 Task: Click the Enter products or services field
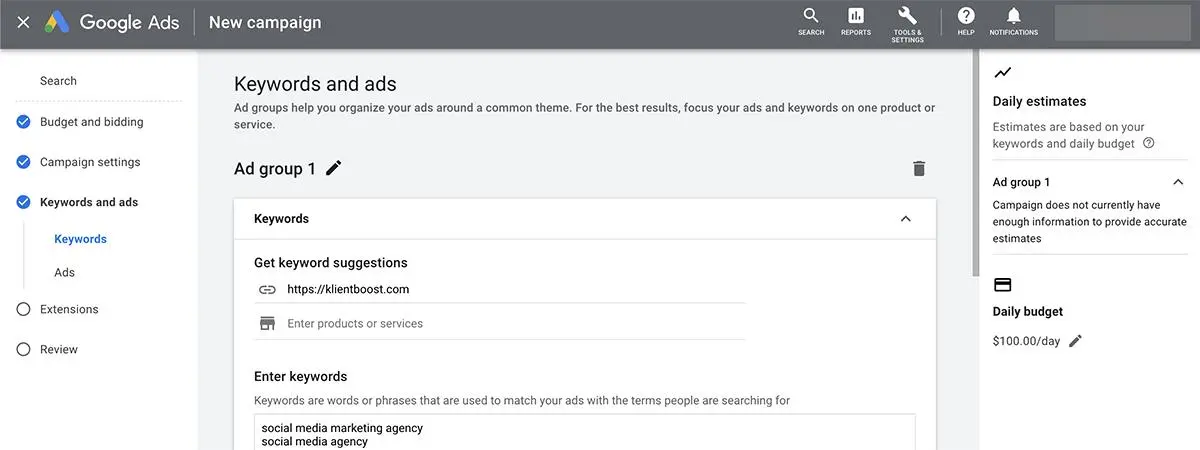[x=500, y=324]
